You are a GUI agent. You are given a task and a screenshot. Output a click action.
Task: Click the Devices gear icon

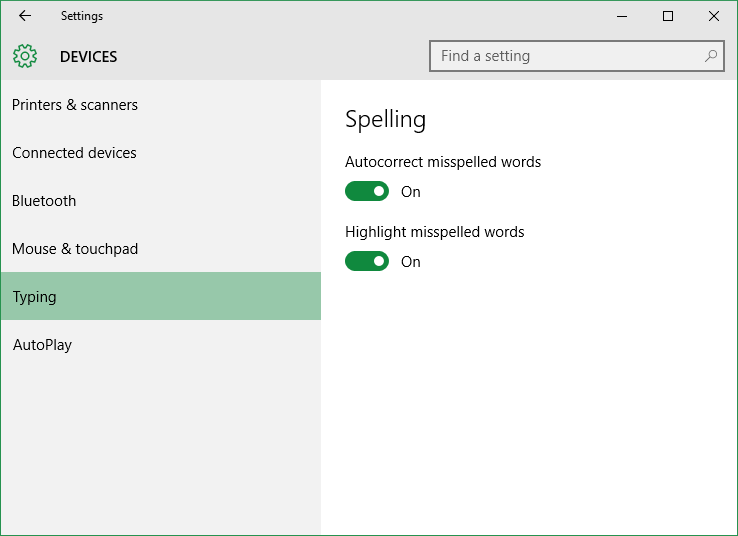pos(25,56)
